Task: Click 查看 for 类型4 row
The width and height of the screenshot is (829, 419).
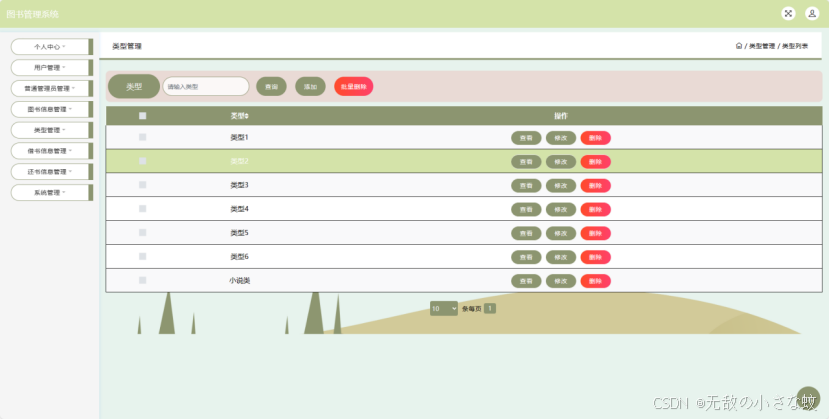Action: point(526,209)
